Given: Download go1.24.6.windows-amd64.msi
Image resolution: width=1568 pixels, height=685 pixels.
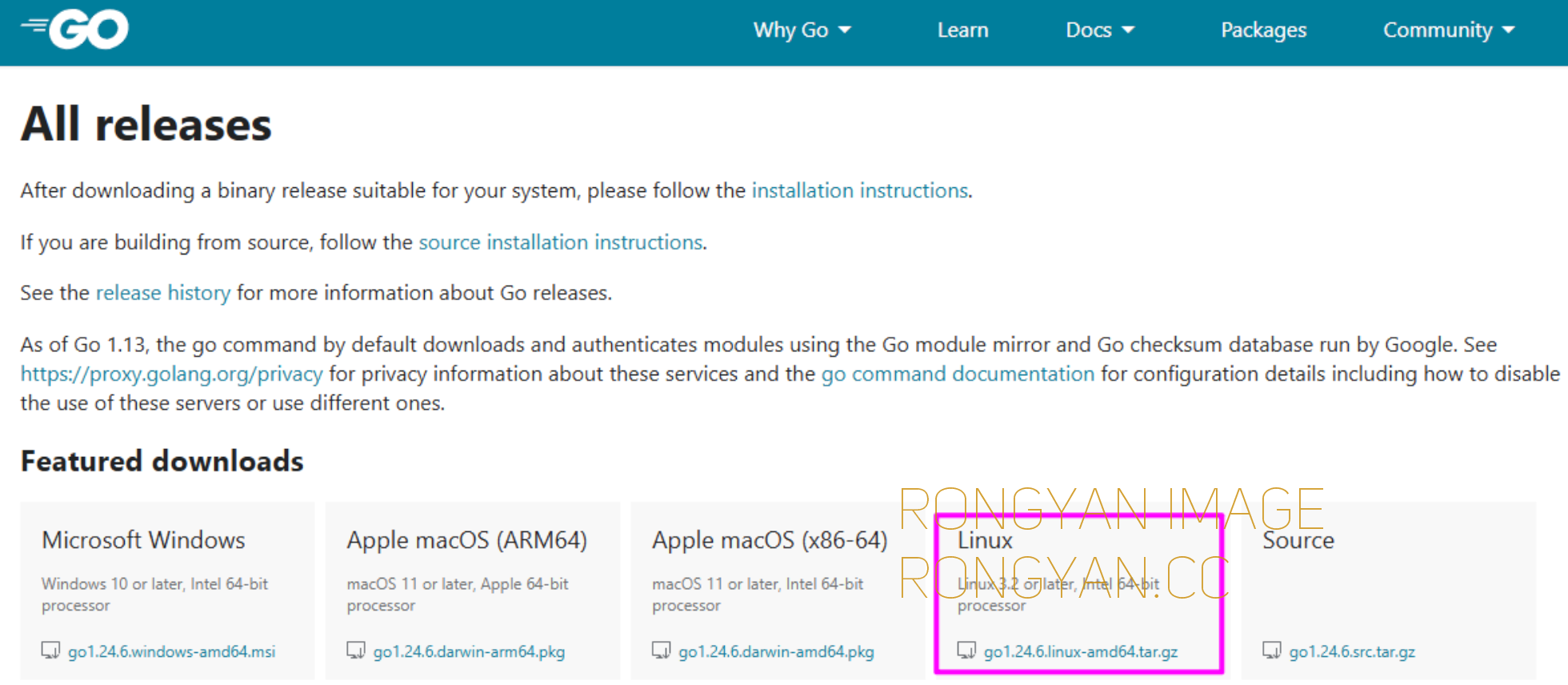Looking at the screenshot, I should pyautogui.click(x=171, y=651).
